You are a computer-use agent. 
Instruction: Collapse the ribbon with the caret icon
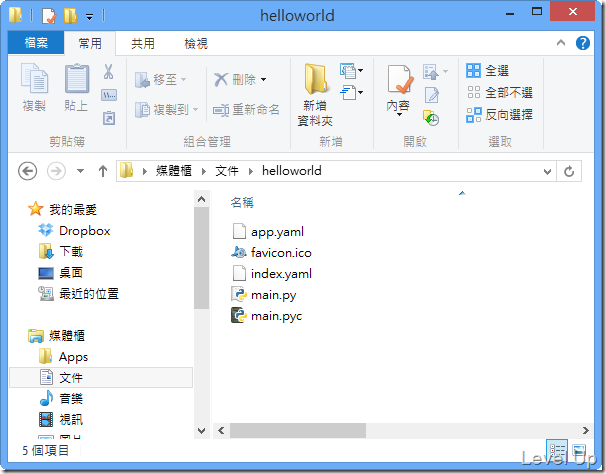click(561, 43)
